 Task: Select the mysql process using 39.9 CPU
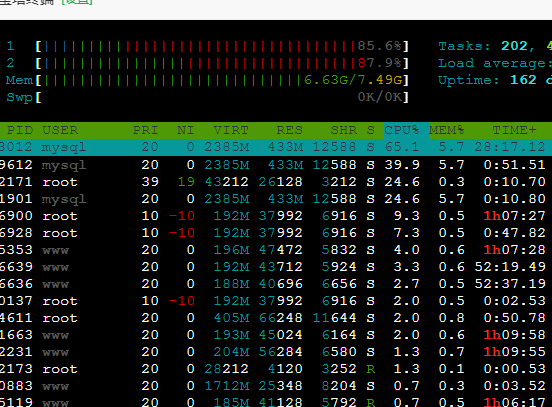tap(276, 164)
